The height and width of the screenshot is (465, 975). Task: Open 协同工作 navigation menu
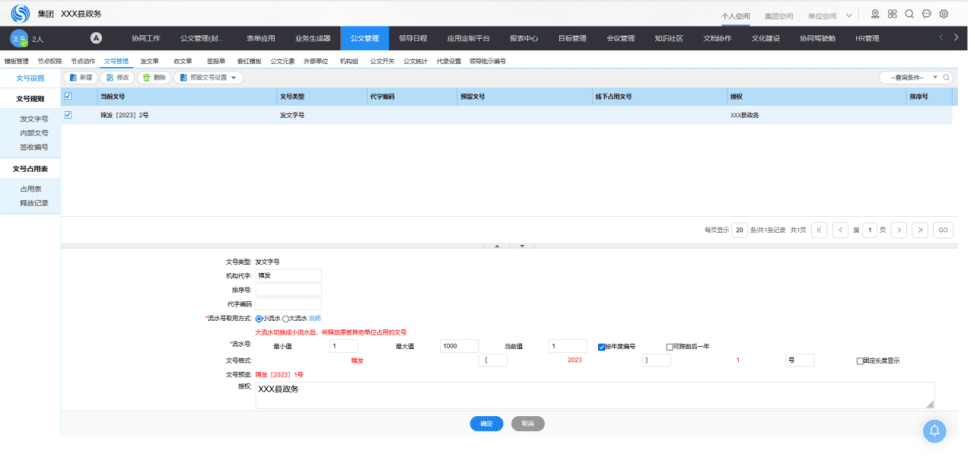[146, 38]
